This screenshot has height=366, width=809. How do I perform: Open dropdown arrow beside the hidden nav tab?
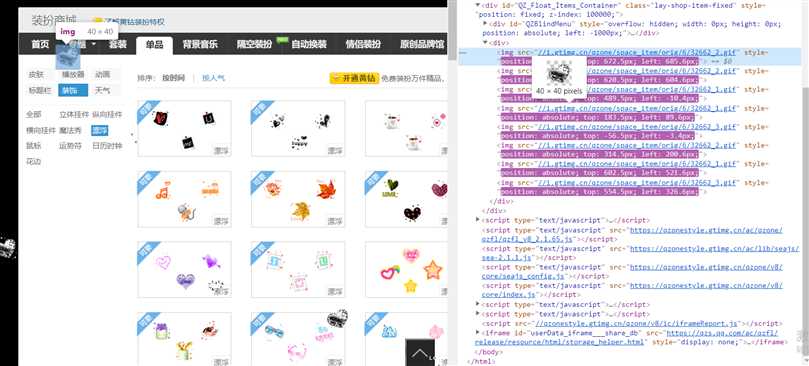94,44
